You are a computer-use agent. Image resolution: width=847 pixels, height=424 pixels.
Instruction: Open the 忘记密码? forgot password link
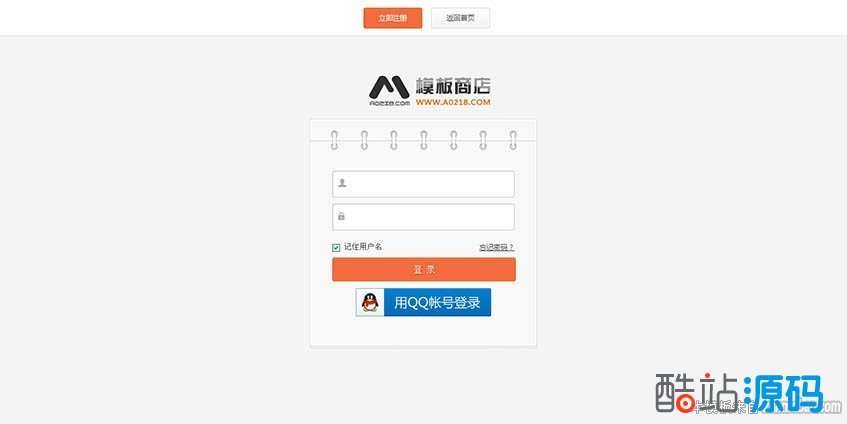pos(496,247)
